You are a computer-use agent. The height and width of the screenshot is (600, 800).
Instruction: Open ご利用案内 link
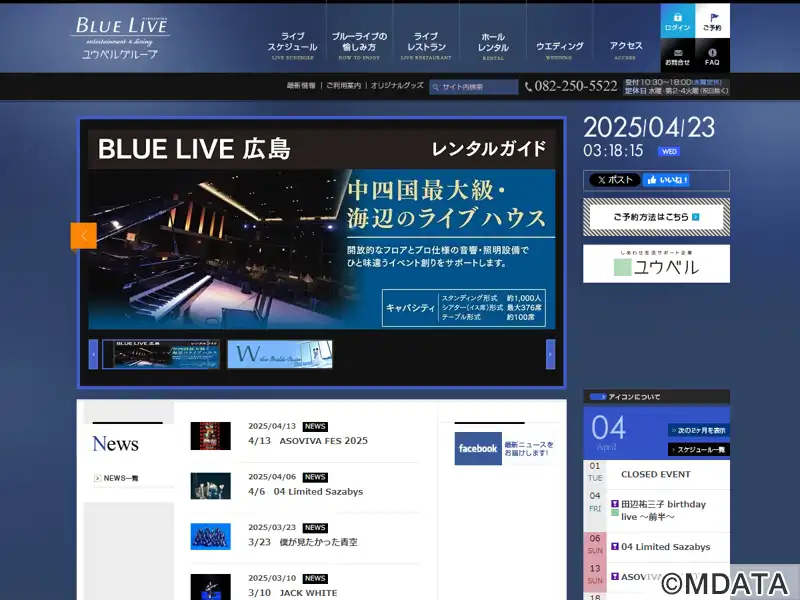click(x=343, y=86)
